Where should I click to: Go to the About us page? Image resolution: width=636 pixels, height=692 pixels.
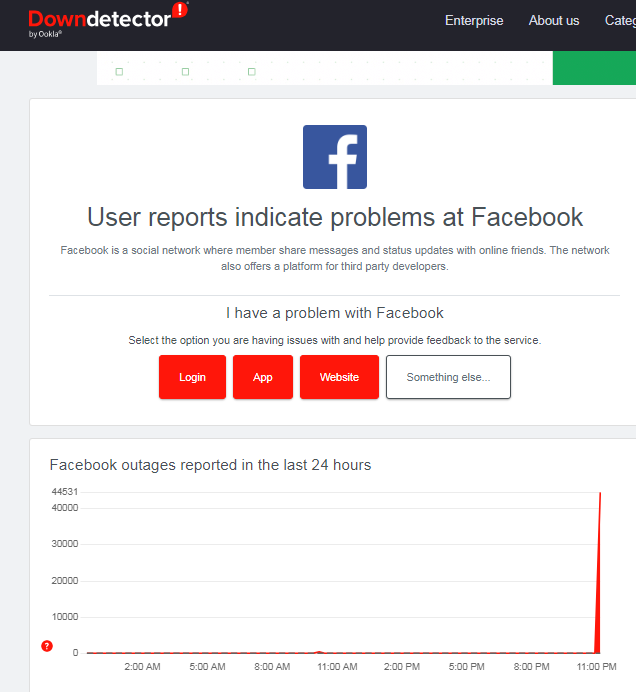click(x=554, y=20)
